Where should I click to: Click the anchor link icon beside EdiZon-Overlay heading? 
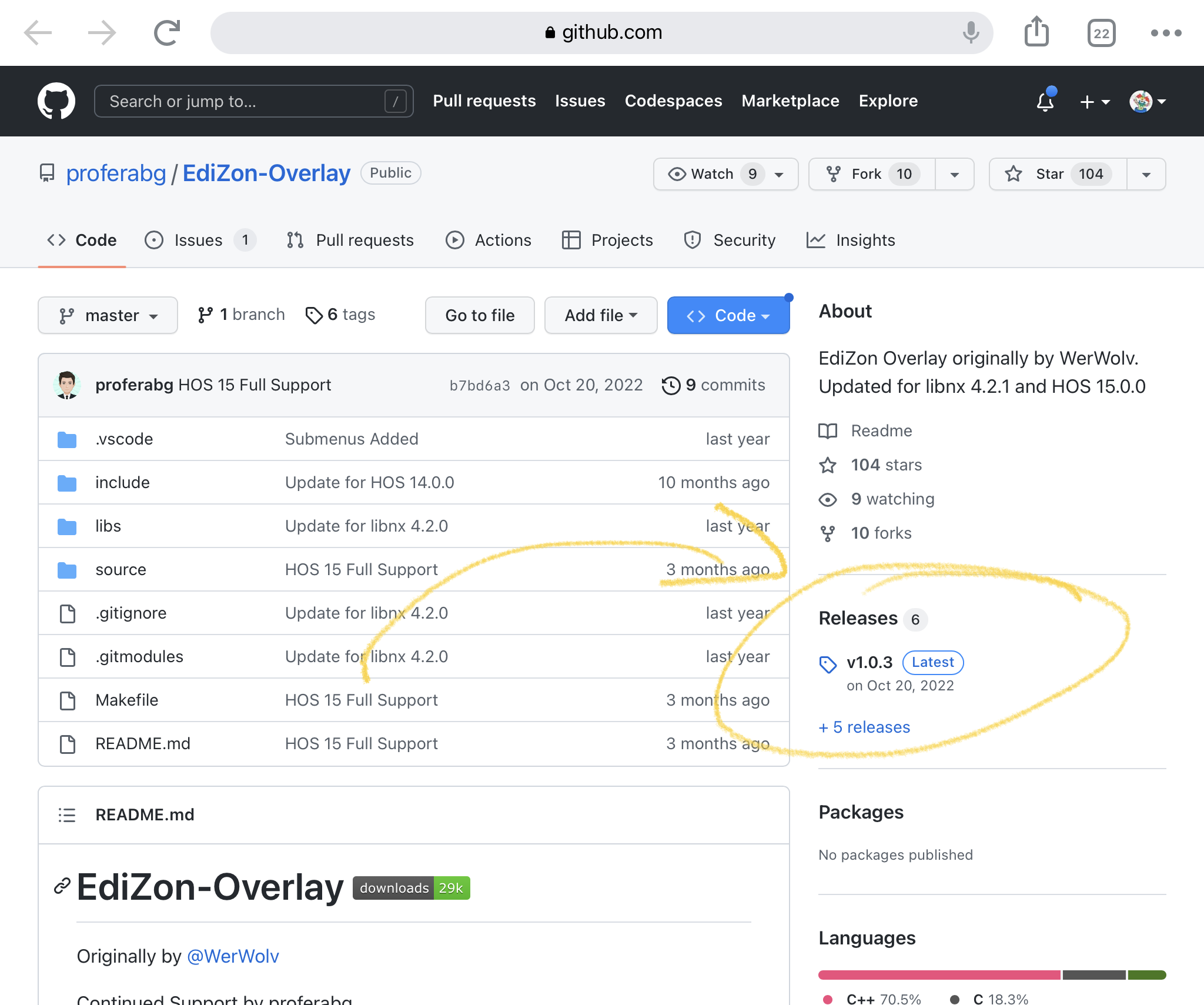pos(62,886)
